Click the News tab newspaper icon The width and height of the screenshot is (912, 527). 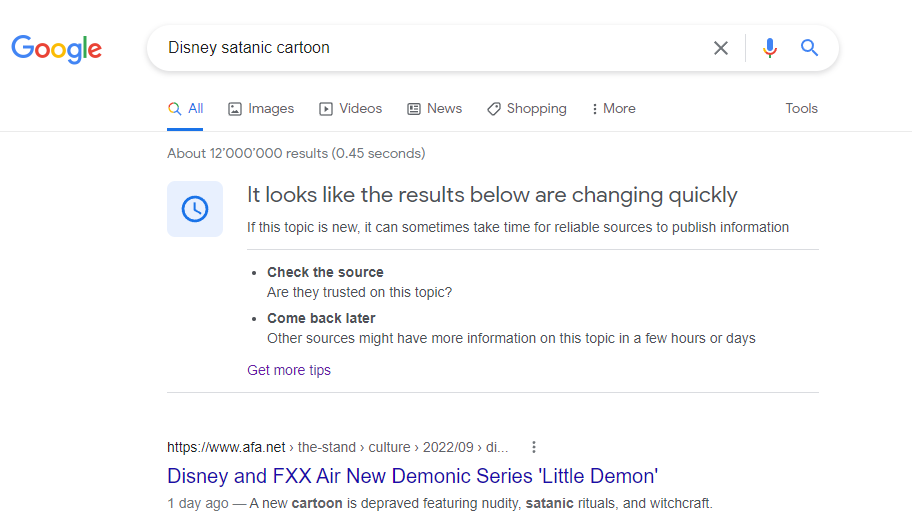coord(414,109)
